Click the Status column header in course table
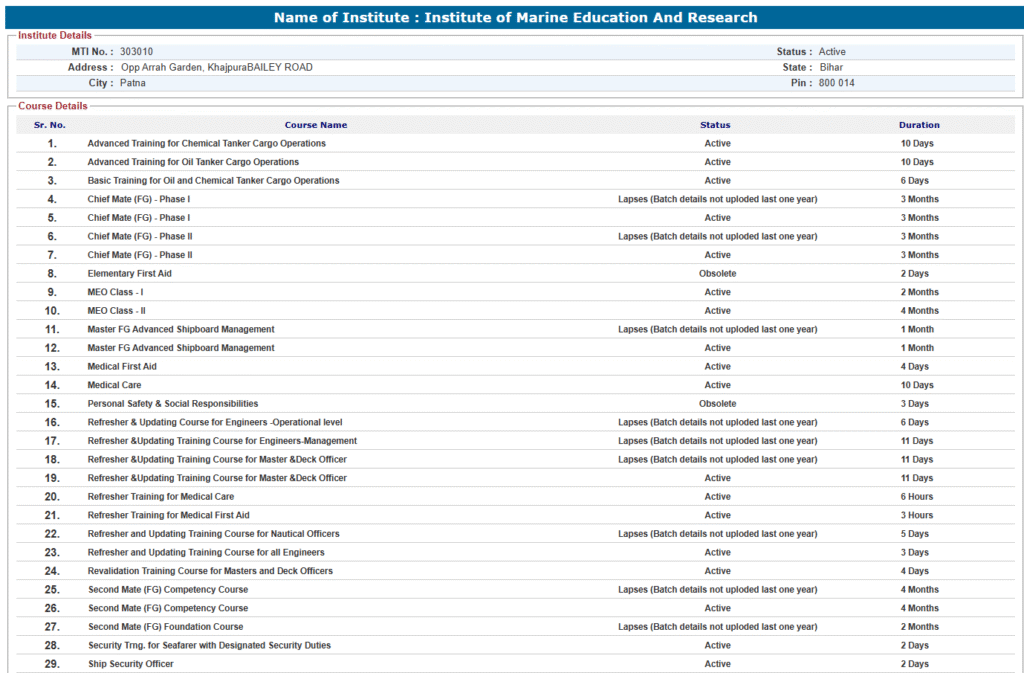Viewport: 1024px width, 673px height. click(x=715, y=125)
